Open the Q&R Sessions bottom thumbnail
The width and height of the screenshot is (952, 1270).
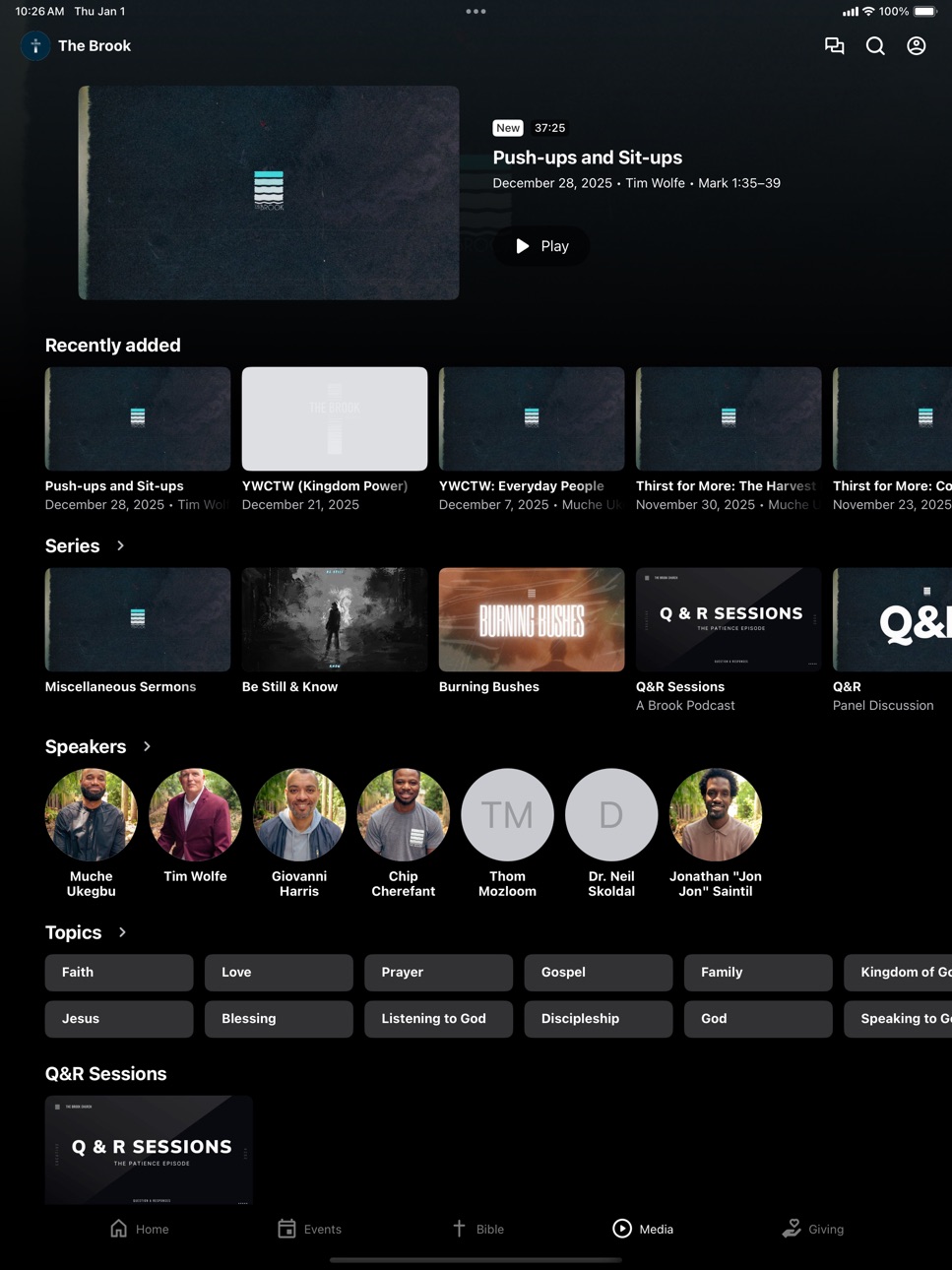149,1150
